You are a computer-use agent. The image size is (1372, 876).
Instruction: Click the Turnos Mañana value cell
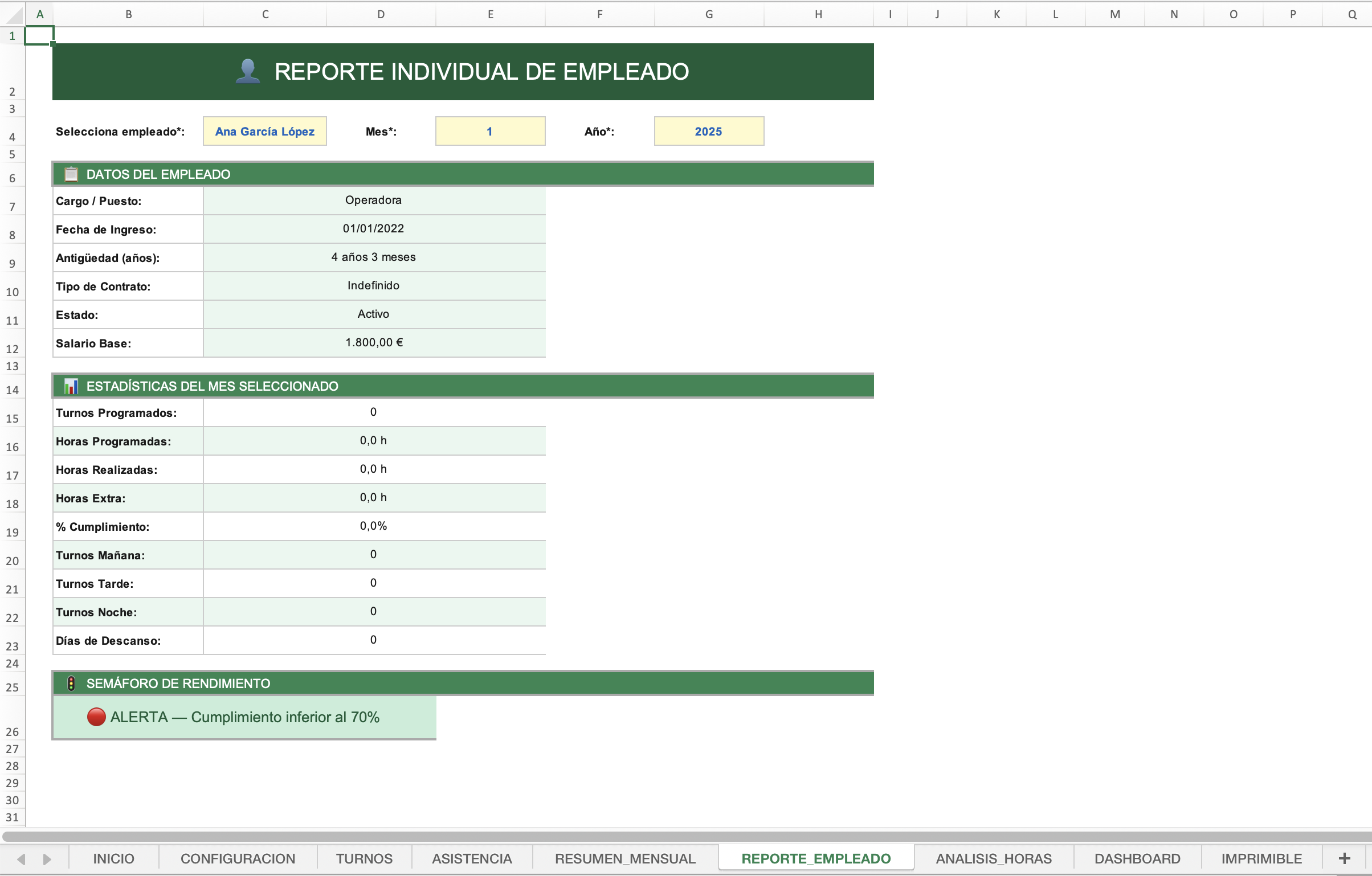coord(374,555)
